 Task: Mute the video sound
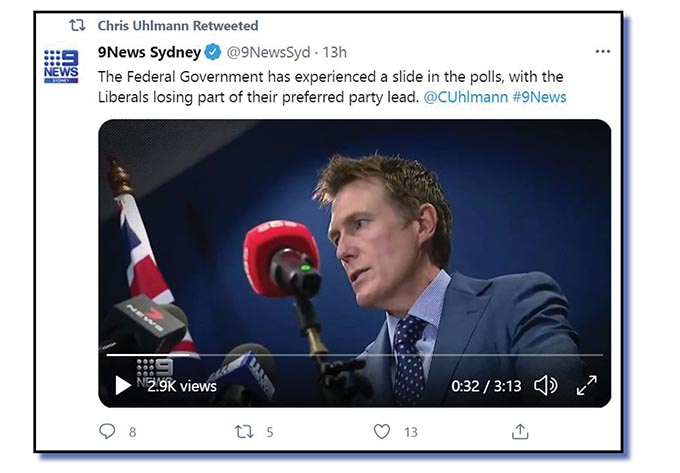tap(545, 385)
